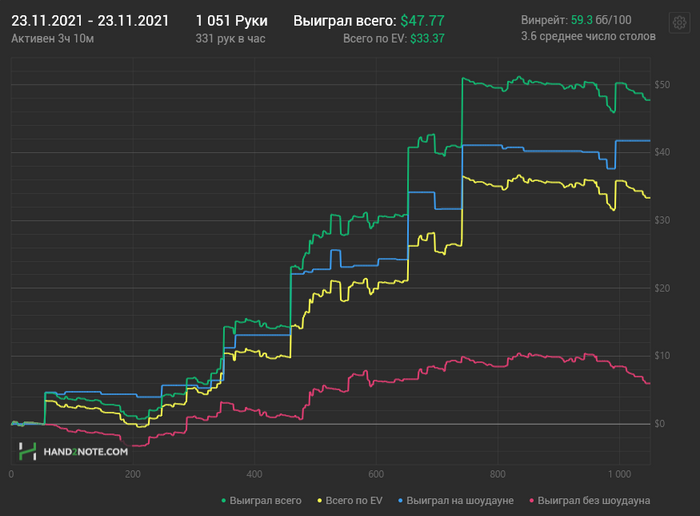Click the 1 000 x-axis label

(620, 474)
